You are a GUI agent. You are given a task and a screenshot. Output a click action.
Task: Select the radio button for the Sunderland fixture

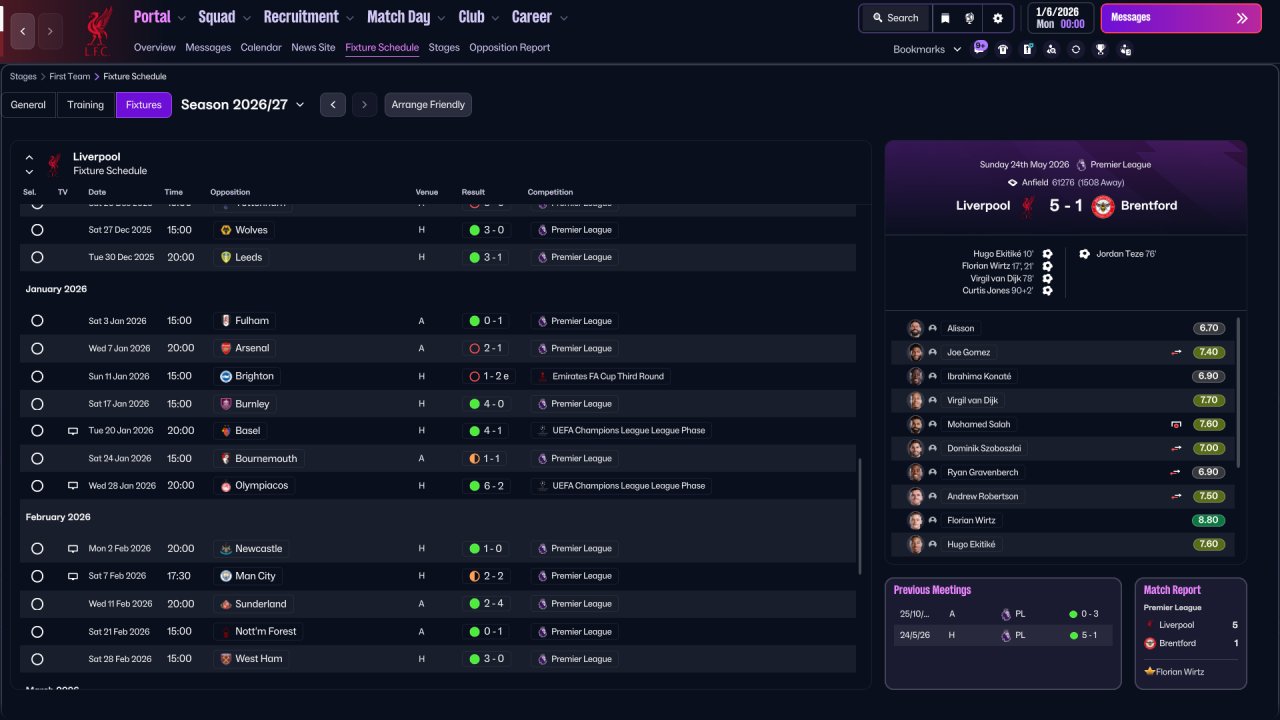[x=37, y=604]
